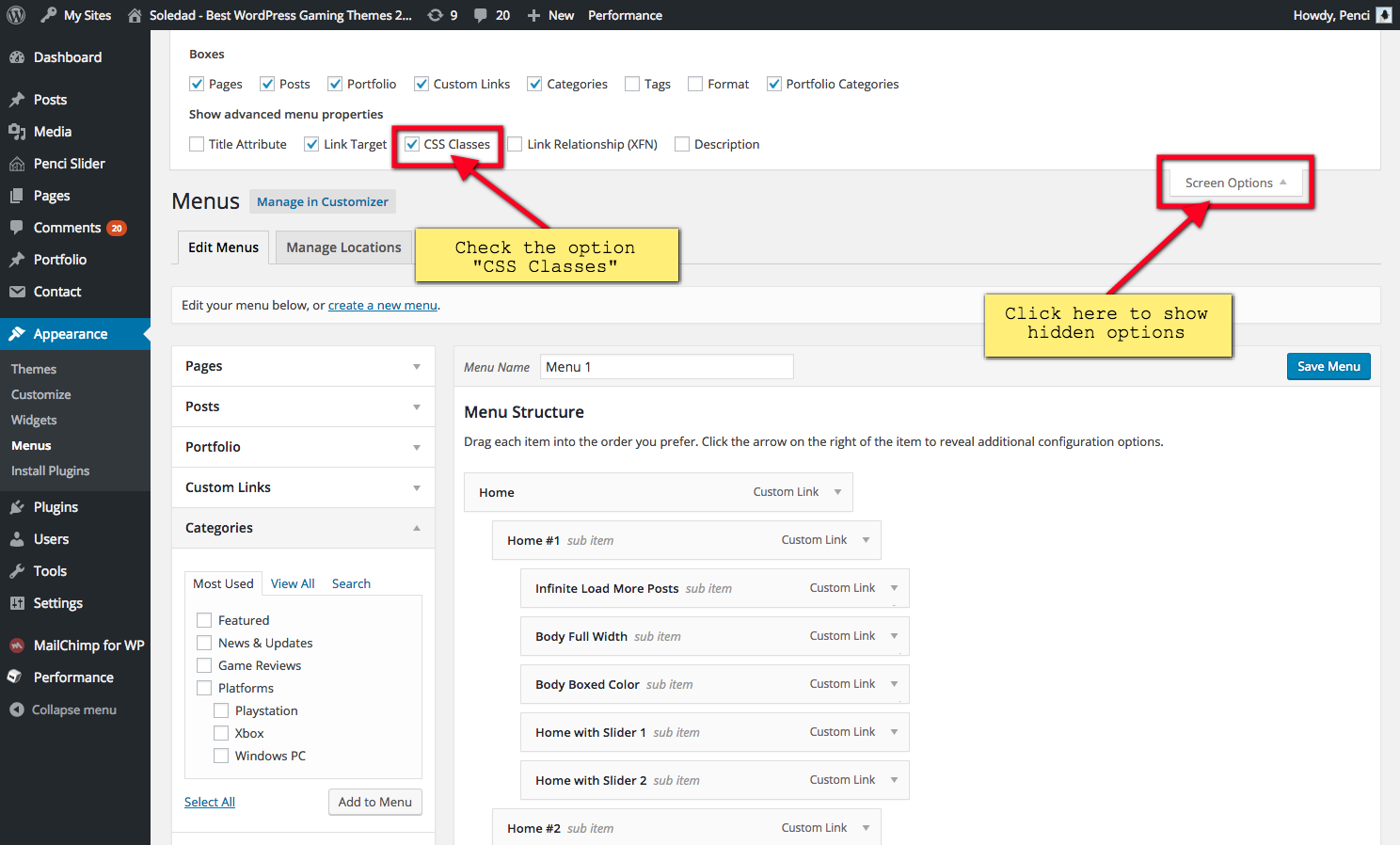The image size is (1400, 845).
Task: Open the View All categories tab
Action: pyautogui.click(x=293, y=583)
